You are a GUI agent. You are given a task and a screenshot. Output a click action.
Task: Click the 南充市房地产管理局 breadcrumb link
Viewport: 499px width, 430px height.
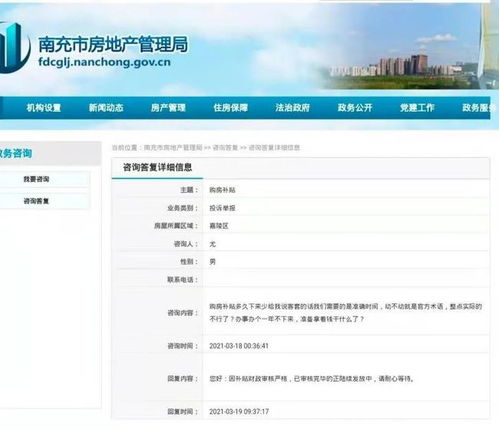pos(173,148)
